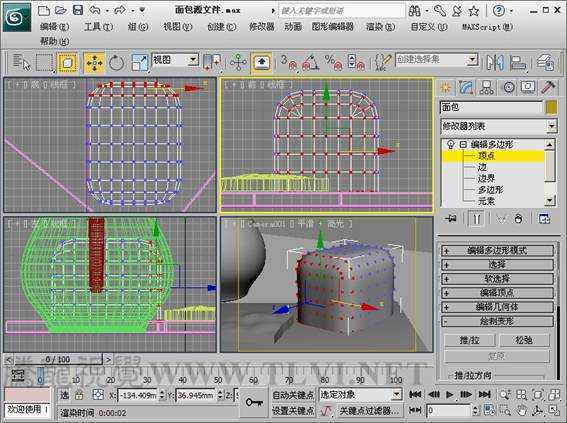
Task: Toggle lightbulb of 编辑多边形 modifier
Action: [x=450, y=144]
